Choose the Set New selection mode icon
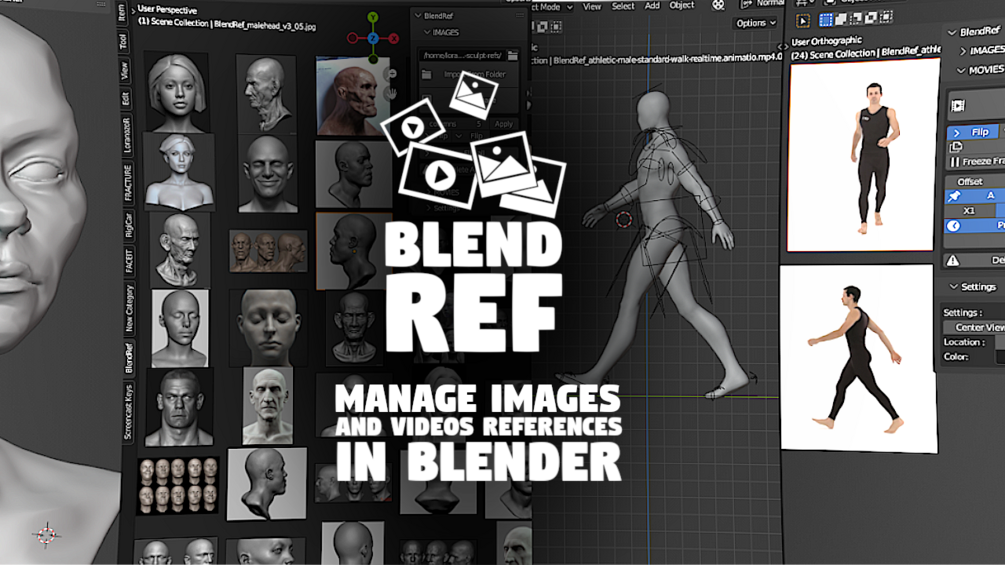 tap(826, 20)
